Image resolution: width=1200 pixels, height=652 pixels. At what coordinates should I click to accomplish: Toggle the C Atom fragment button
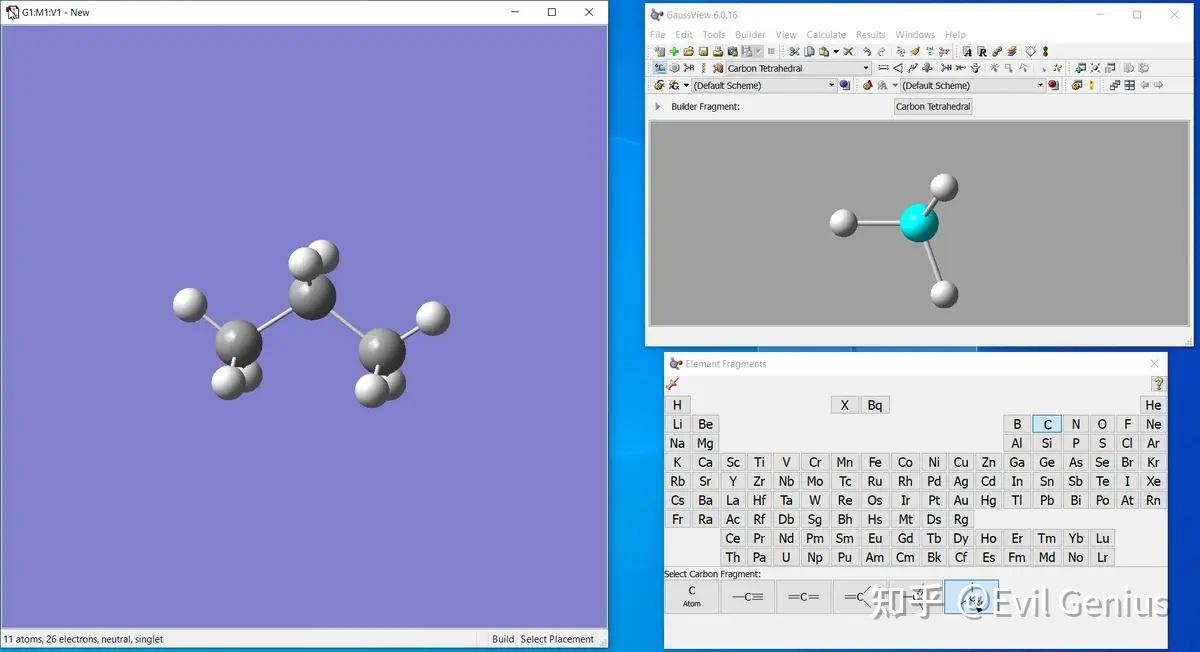point(692,597)
